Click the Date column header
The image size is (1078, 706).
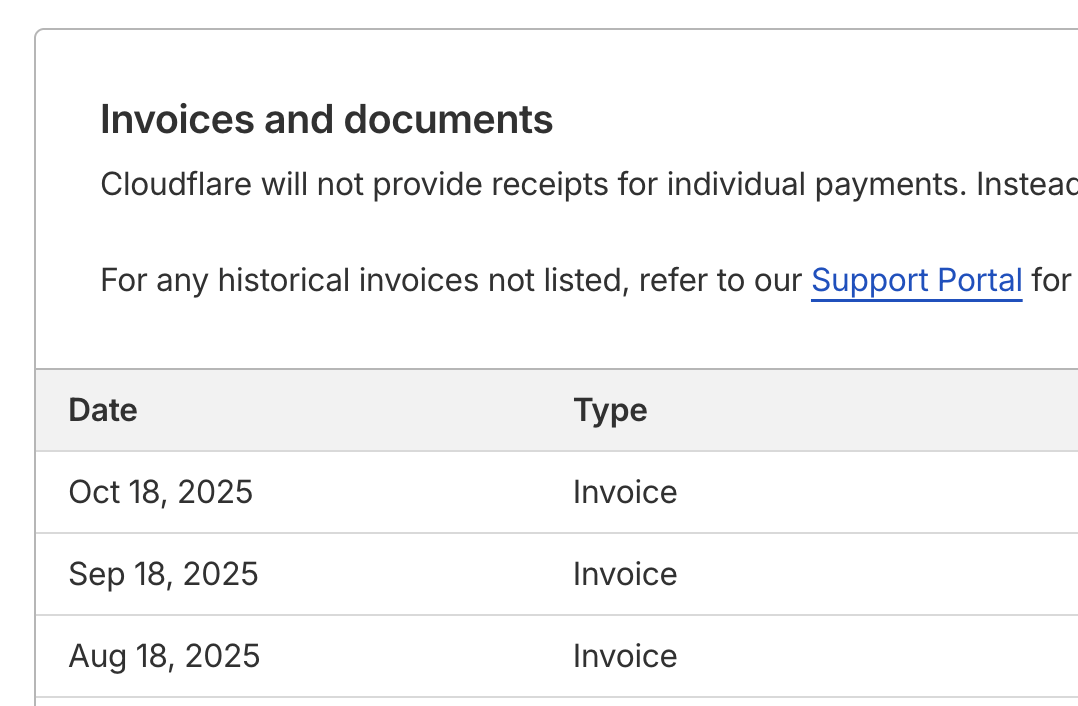coord(103,410)
